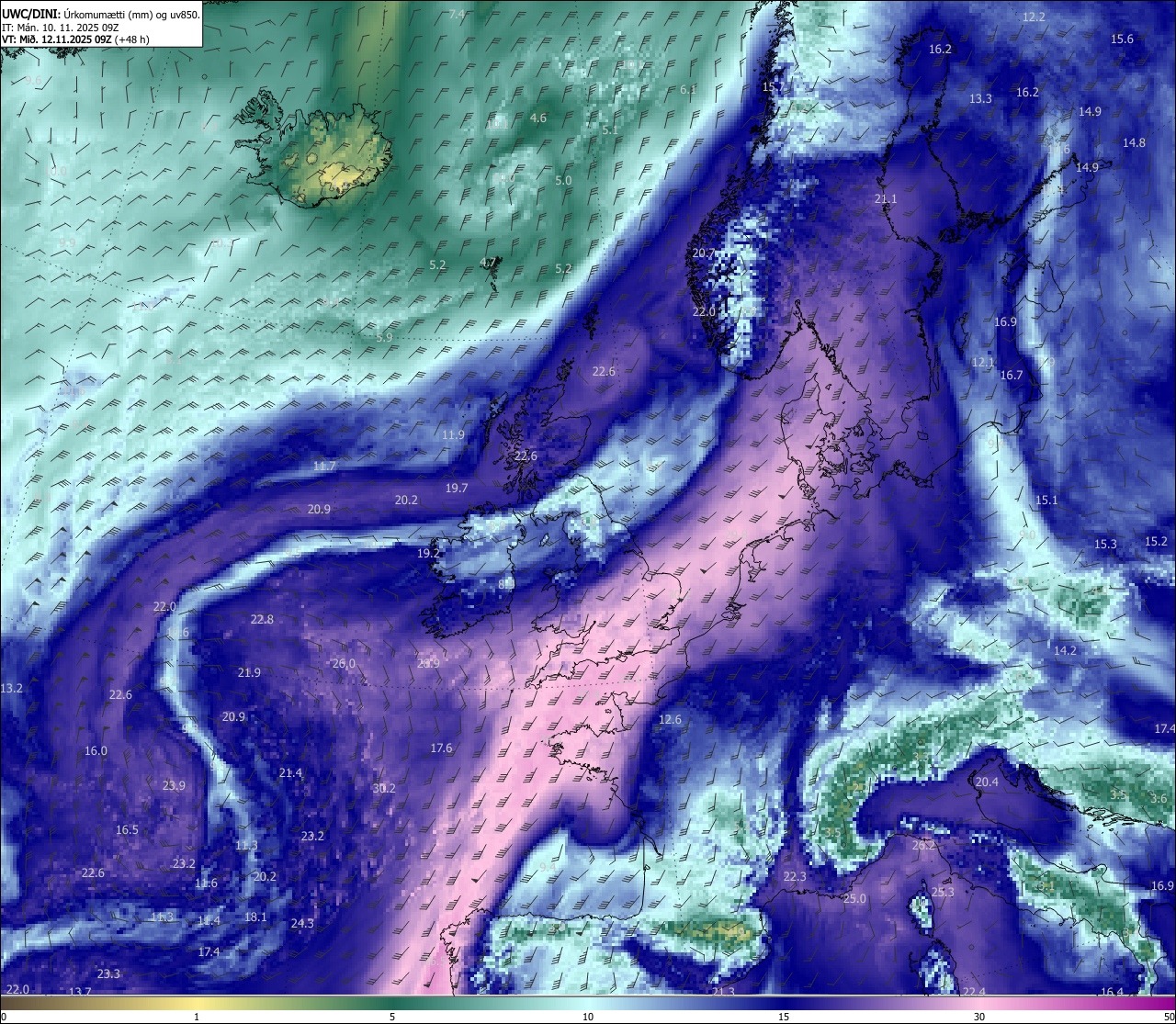Image resolution: width=1176 pixels, height=1024 pixels.
Task: Click the value label 16.4
Action: 1112,992
